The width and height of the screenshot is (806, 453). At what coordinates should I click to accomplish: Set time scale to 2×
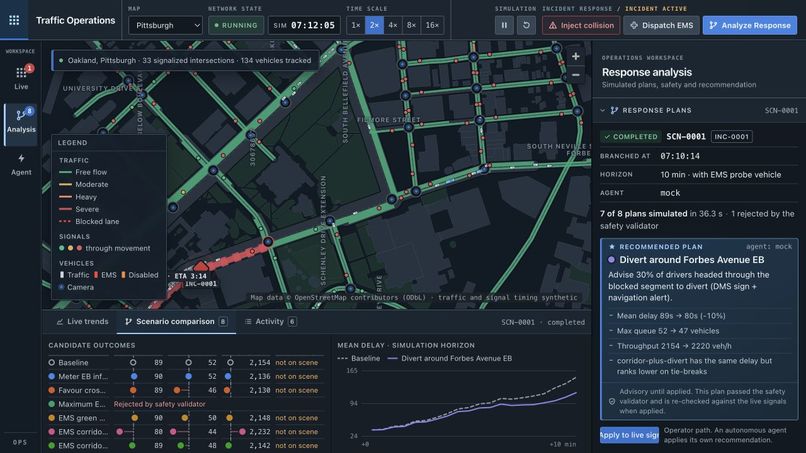(x=374, y=25)
